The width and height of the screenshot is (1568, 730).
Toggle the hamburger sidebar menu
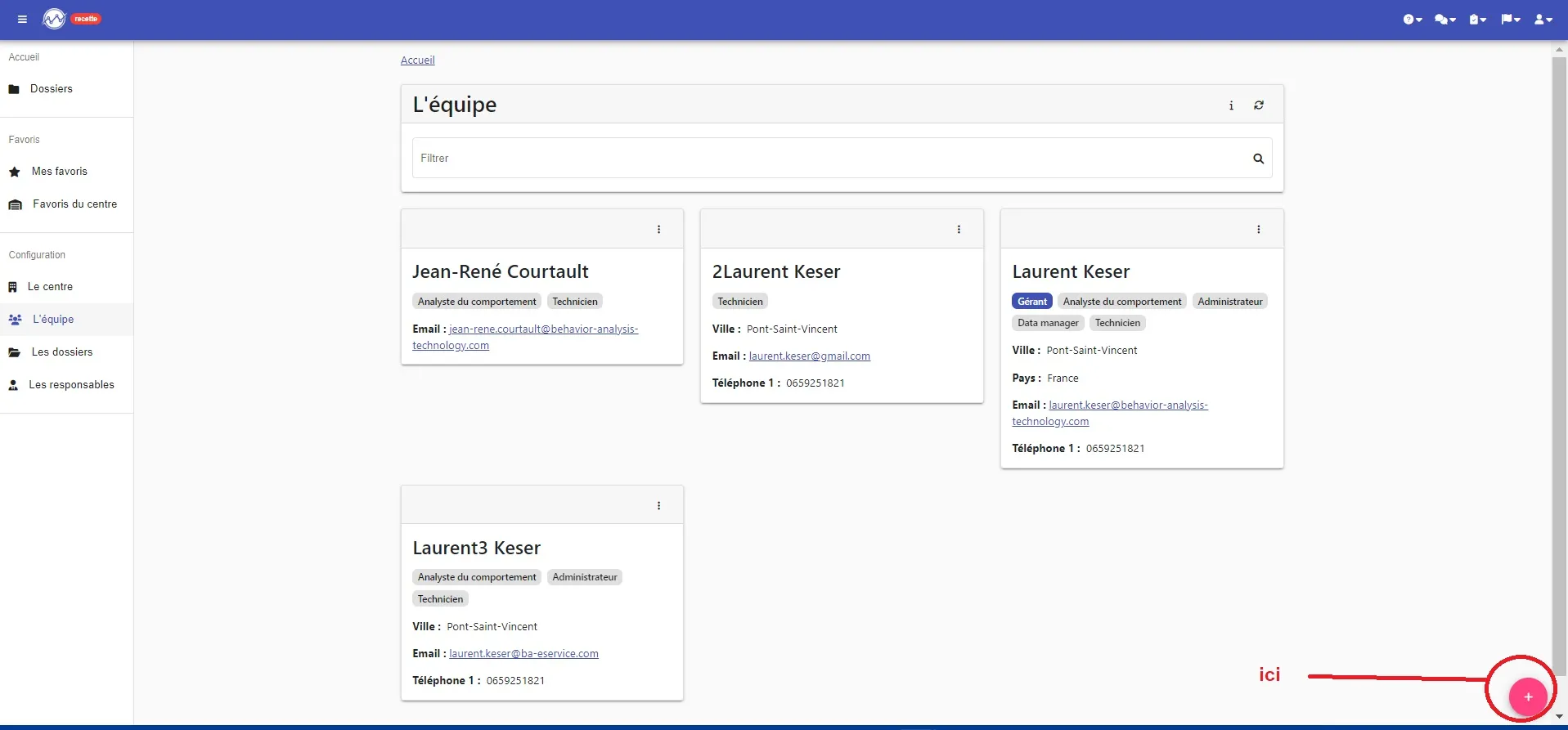coord(22,19)
